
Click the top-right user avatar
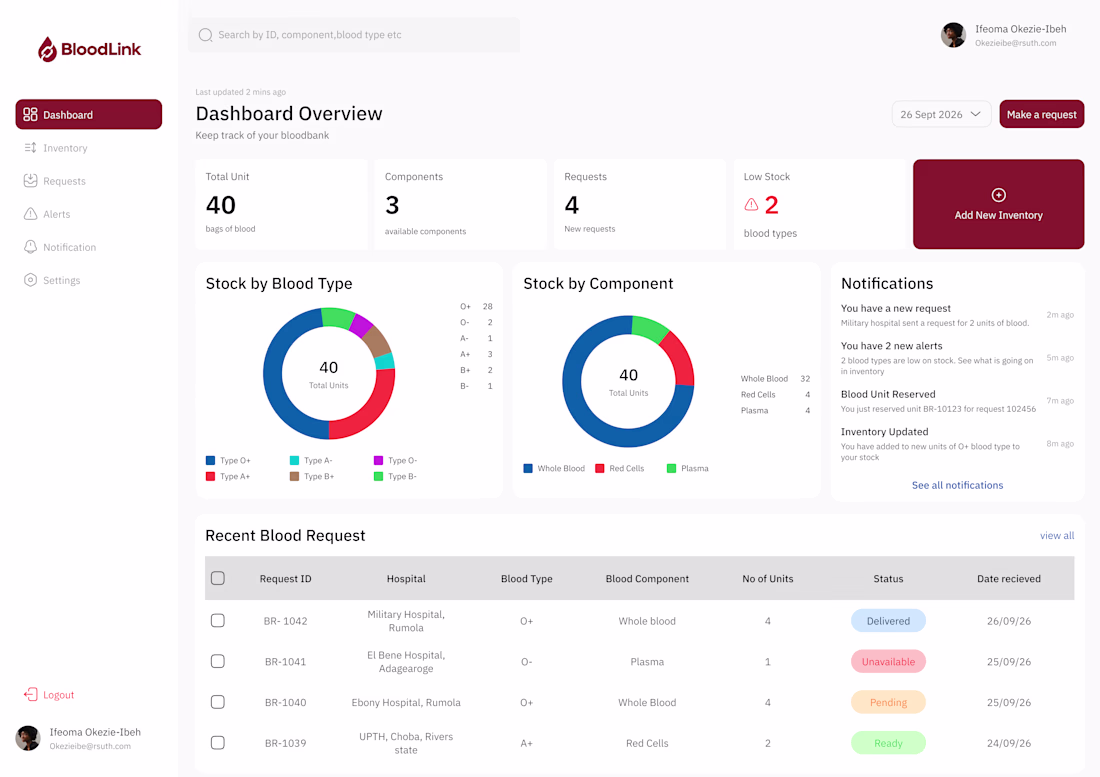point(953,35)
